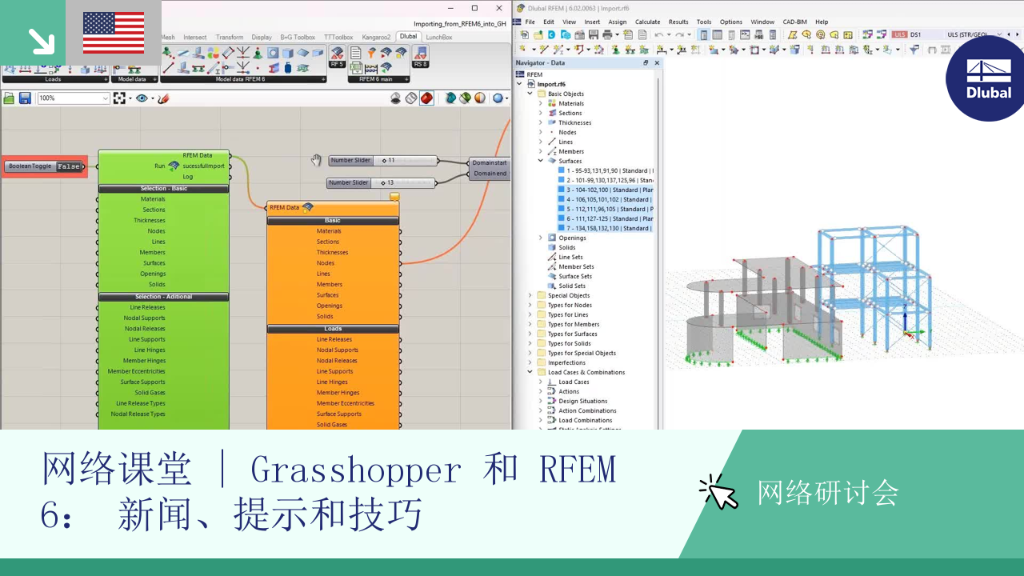Click the print icon in RFEM toolbar

[607, 35]
